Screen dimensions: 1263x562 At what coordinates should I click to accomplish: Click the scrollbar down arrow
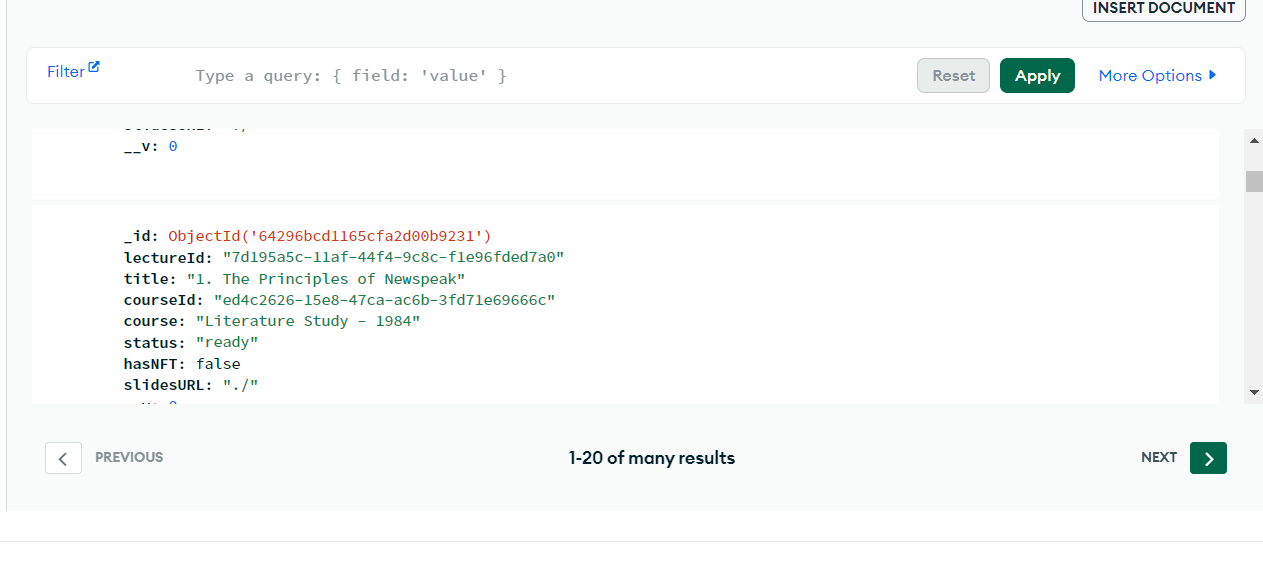[x=1254, y=393]
